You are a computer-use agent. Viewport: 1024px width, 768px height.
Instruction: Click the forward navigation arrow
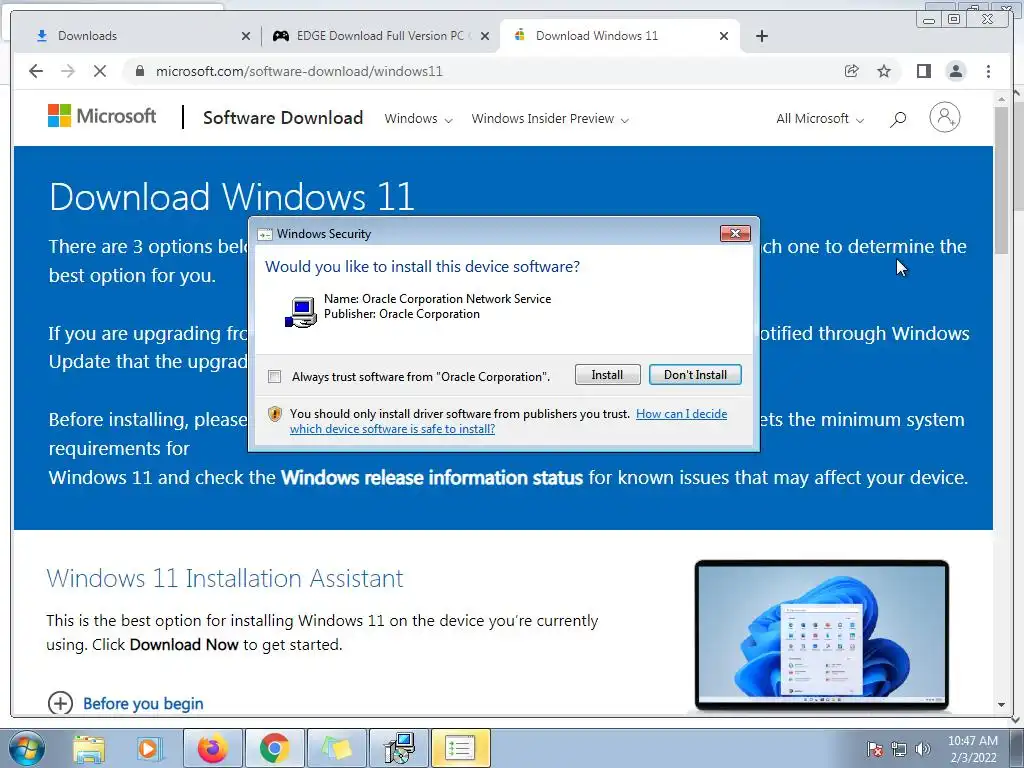68,71
